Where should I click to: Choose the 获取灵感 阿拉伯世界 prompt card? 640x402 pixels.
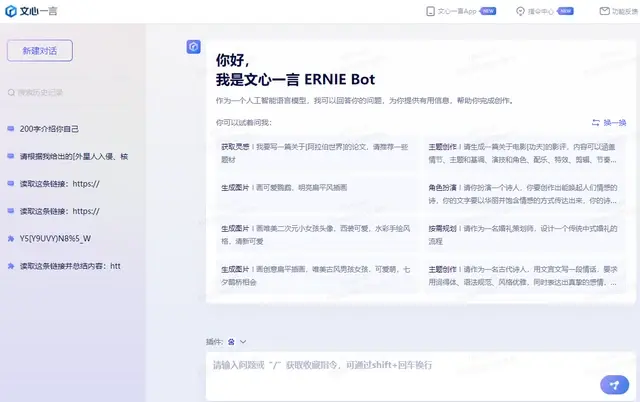[x=318, y=153]
